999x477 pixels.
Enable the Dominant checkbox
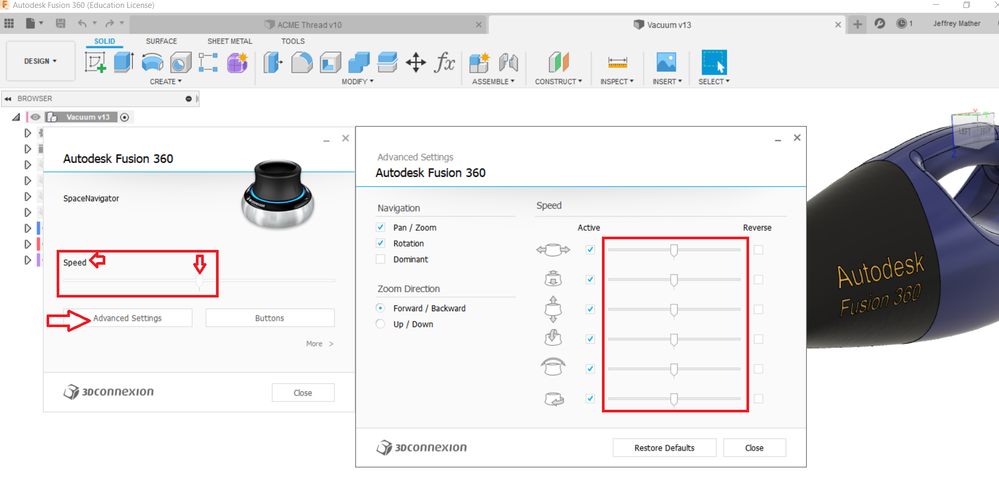click(380, 259)
